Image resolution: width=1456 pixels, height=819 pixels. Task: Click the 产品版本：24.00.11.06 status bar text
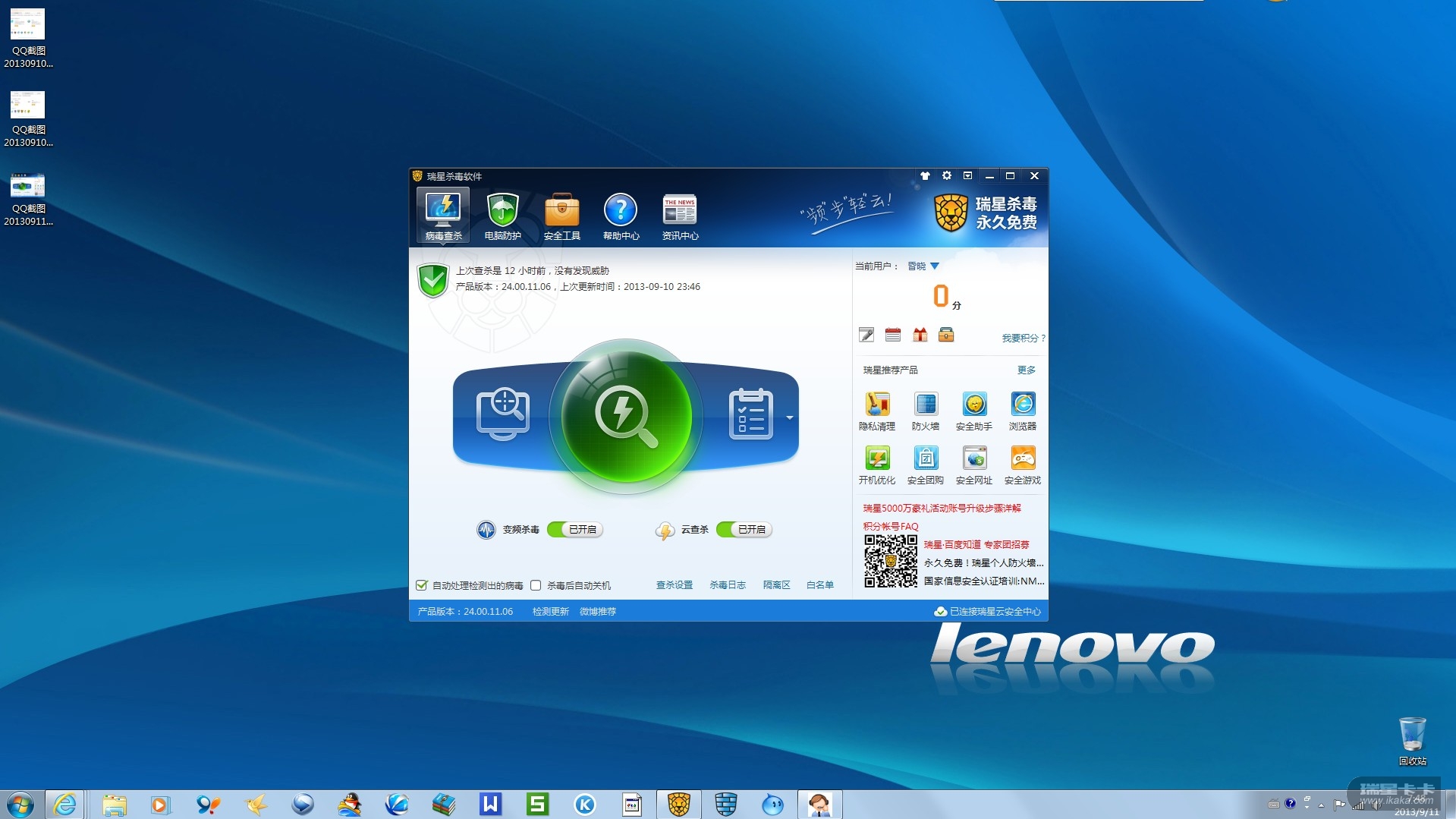[x=465, y=612]
